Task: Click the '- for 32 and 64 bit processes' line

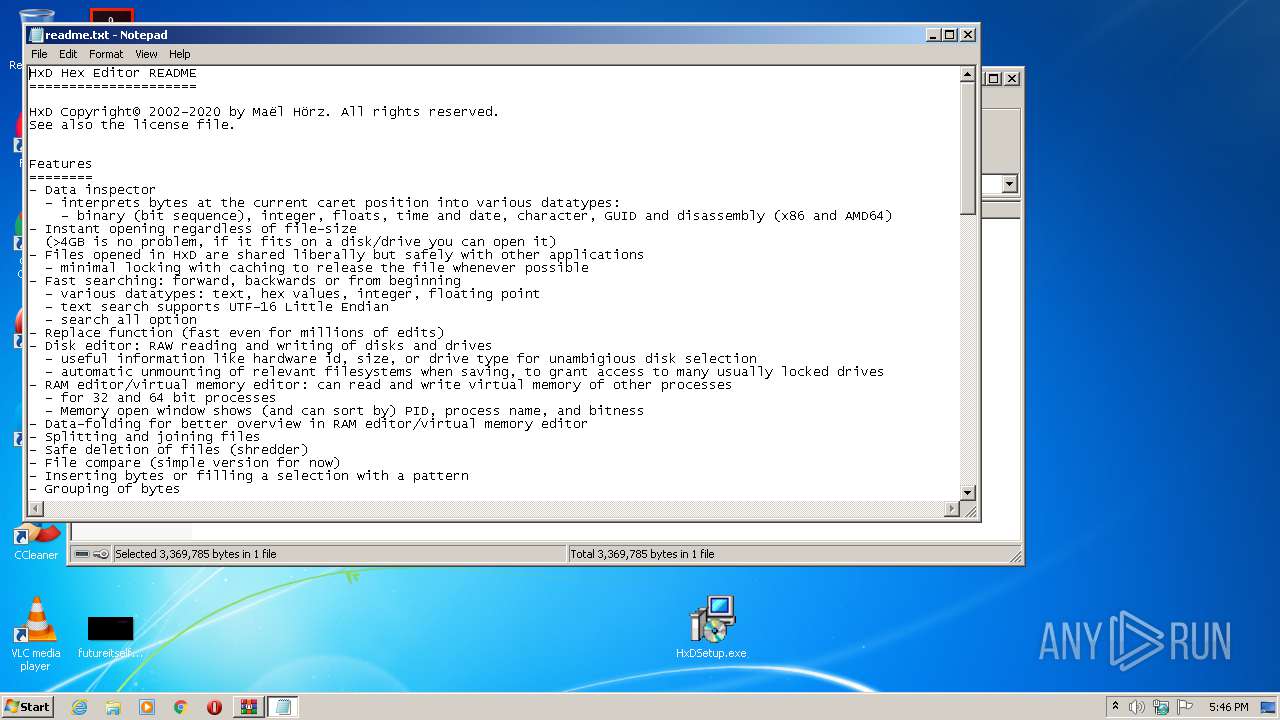Action: (161, 398)
